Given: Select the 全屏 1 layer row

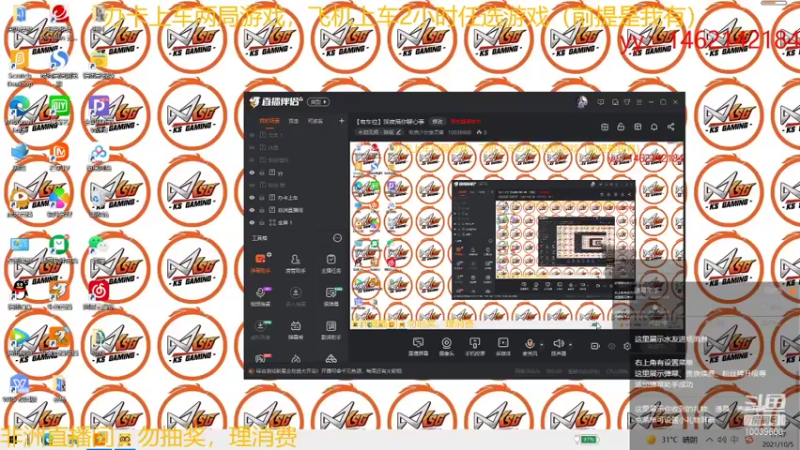Looking at the screenshot, I should 296,222.
